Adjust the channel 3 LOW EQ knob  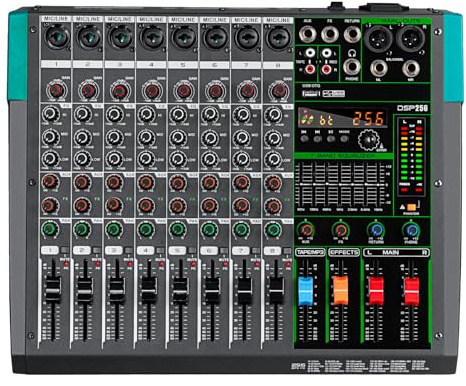tap(114, 159)
